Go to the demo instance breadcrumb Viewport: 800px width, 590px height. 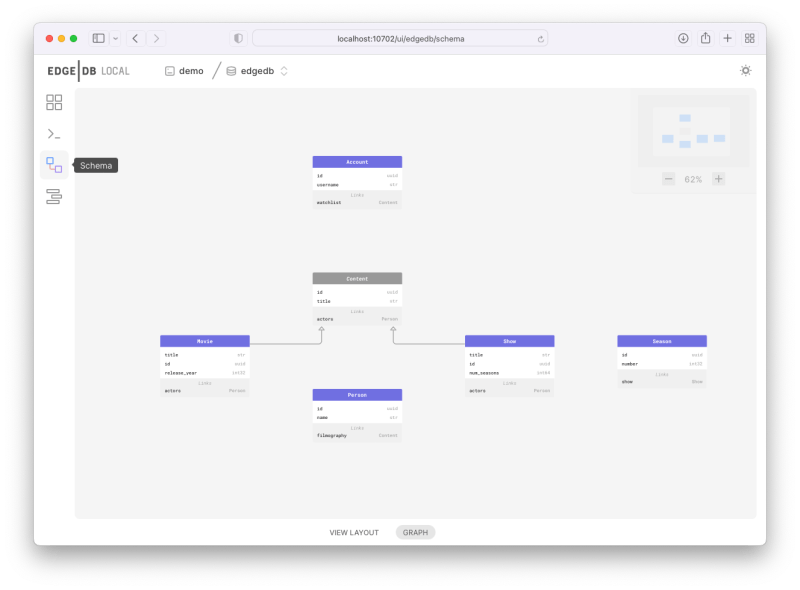(184, 71)
